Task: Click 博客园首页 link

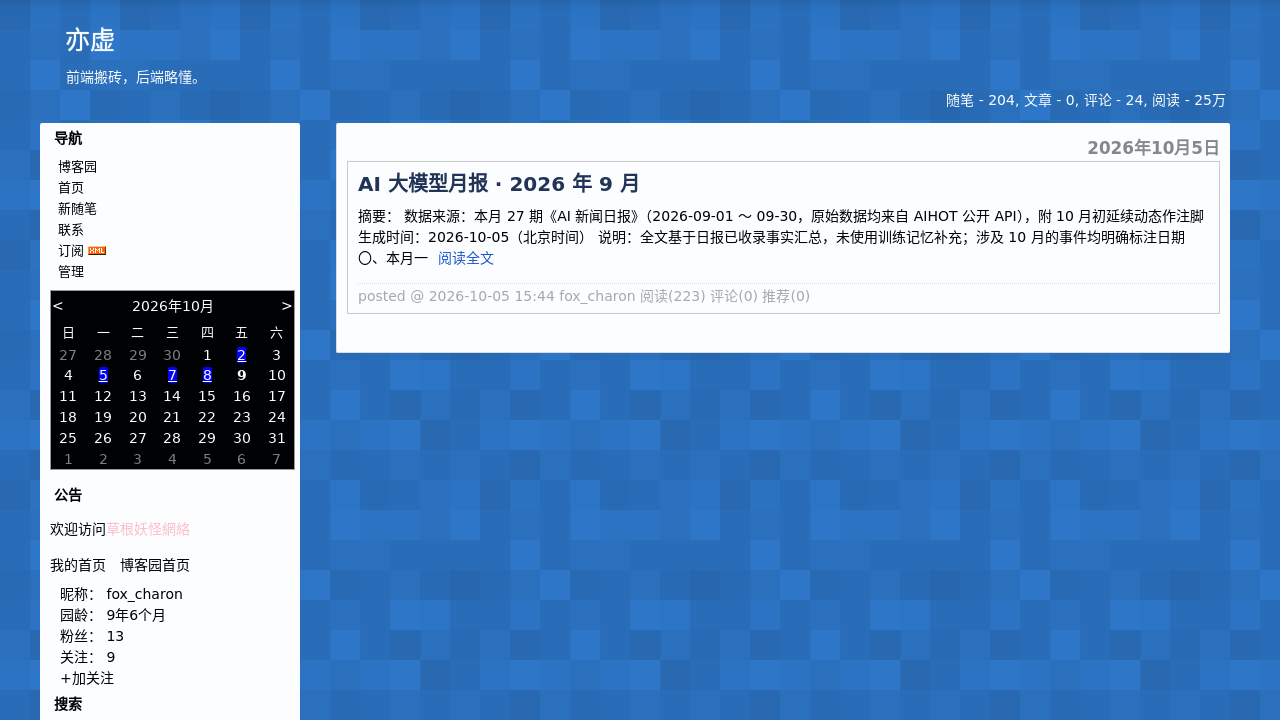Action: 155,565
